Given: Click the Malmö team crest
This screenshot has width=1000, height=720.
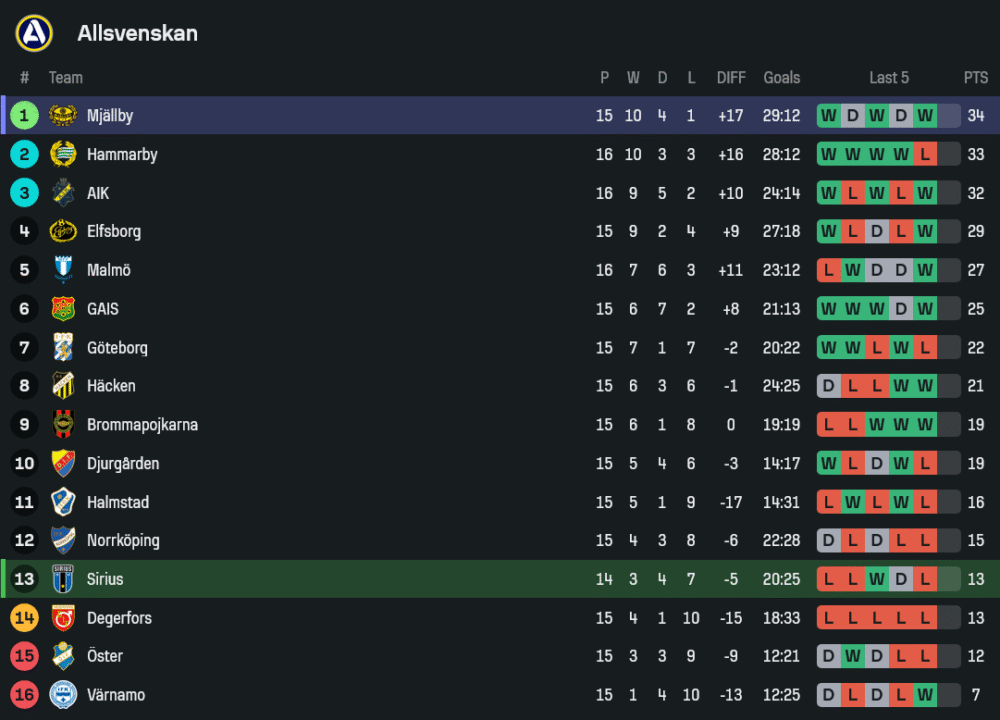Looking at the screenshot, I should click(63, 270).
